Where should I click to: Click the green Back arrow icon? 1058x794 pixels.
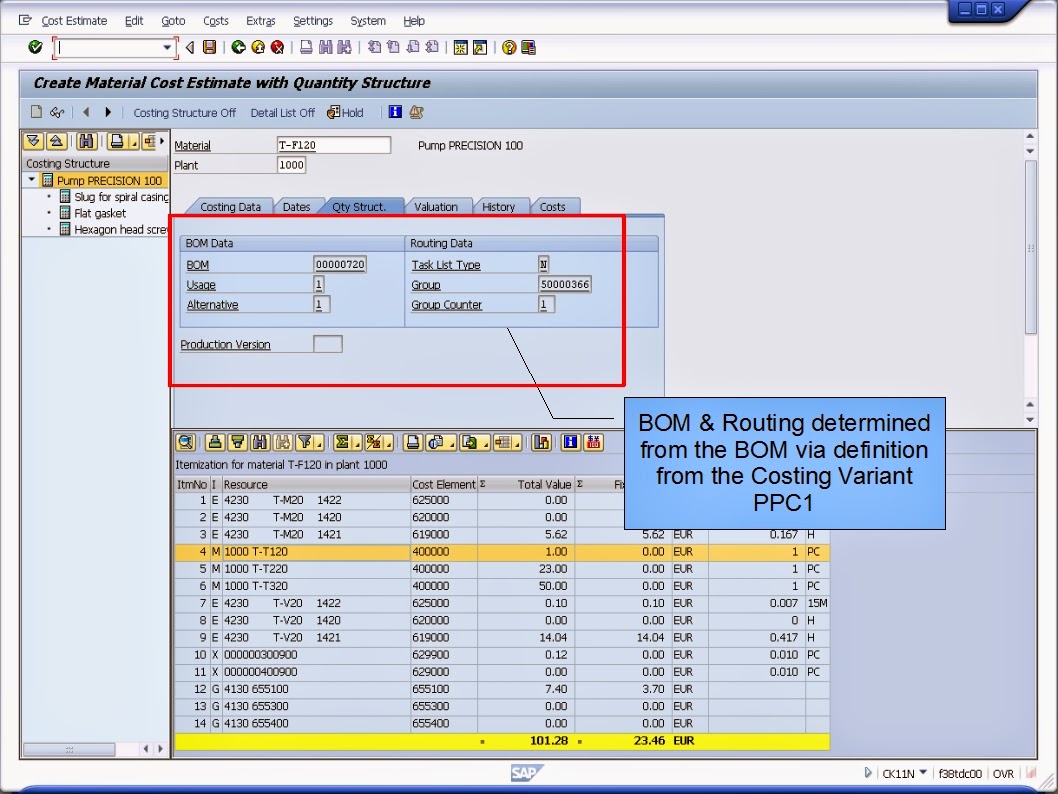[237, 47]
